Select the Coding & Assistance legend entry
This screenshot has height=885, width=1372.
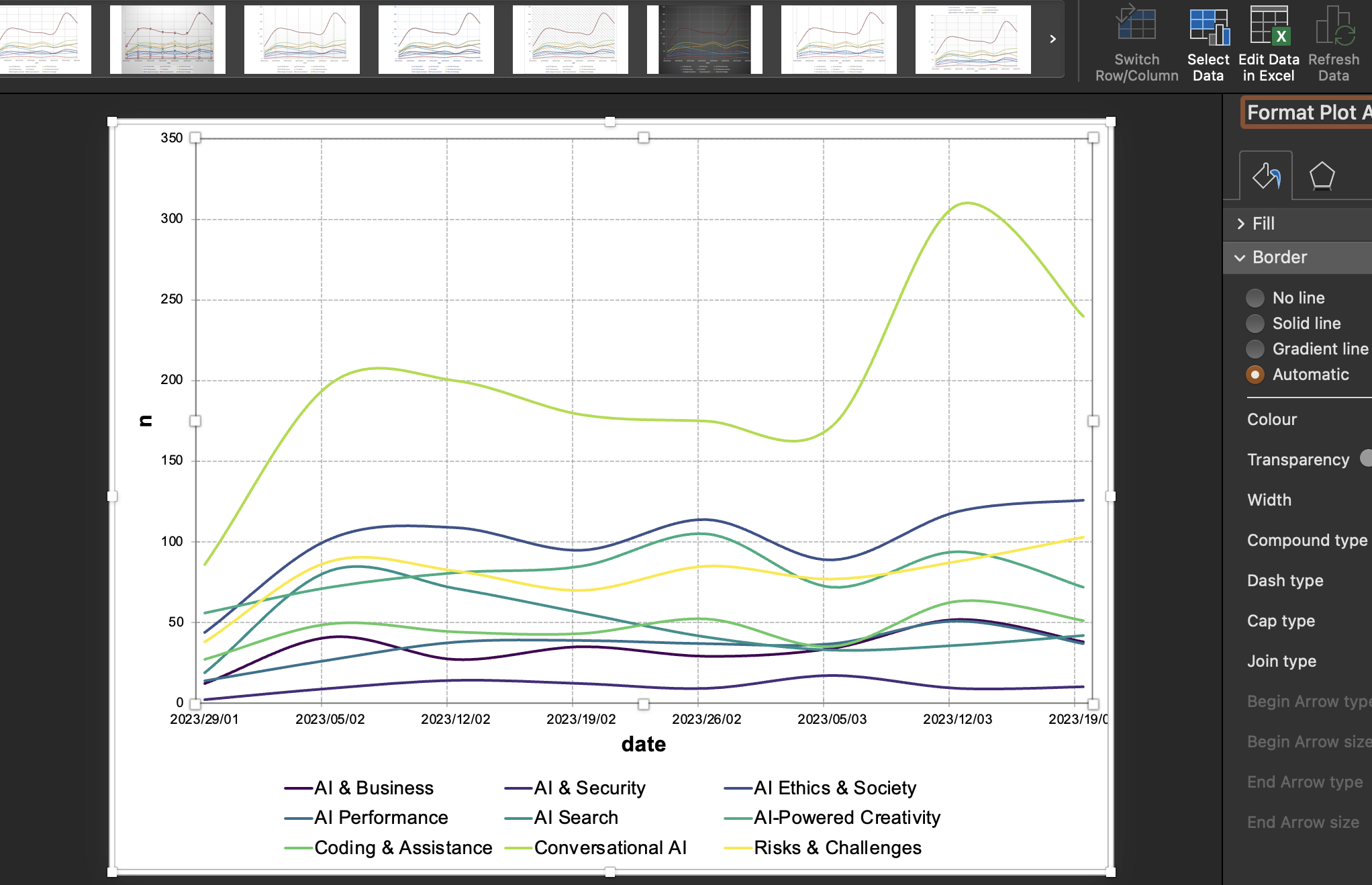coord(388,847)
